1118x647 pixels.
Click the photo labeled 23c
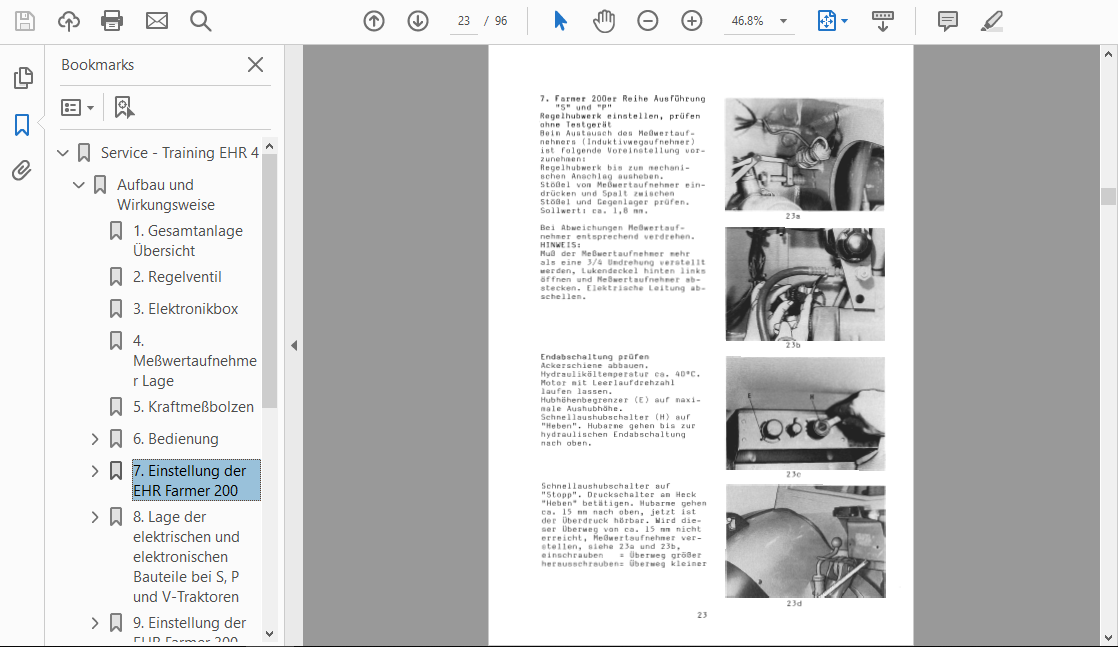click(805, 413)
